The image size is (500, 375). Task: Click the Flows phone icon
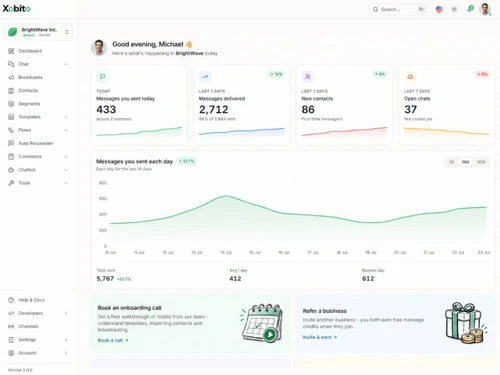(x=11, y=130)
